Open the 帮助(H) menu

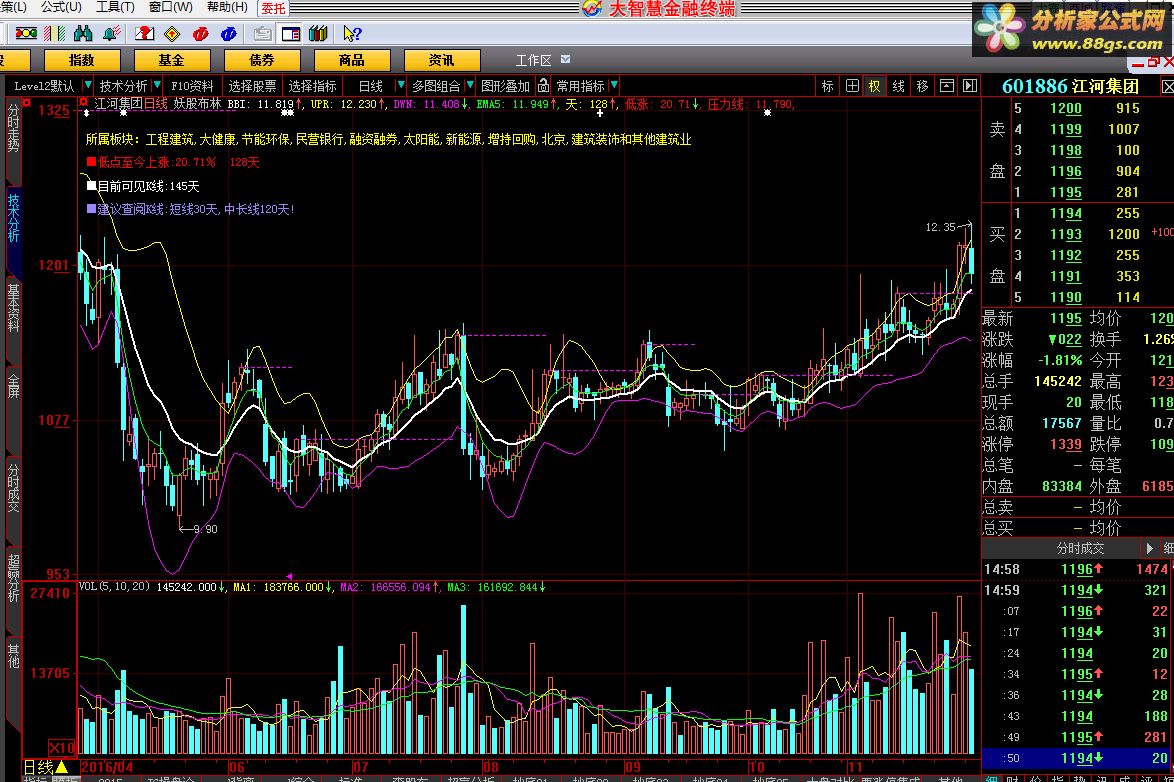227,7
